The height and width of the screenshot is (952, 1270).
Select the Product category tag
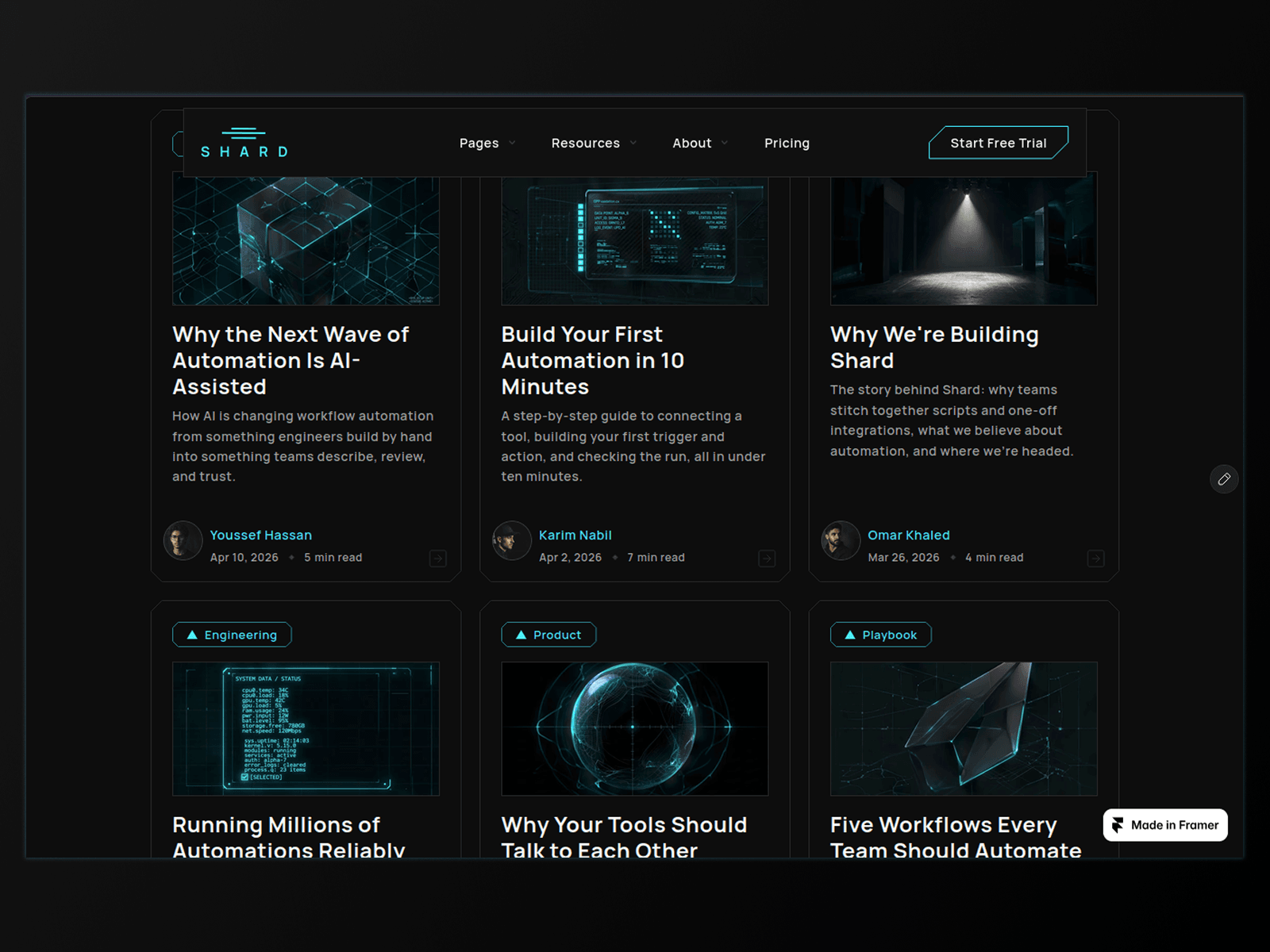[x=548, y=635]
